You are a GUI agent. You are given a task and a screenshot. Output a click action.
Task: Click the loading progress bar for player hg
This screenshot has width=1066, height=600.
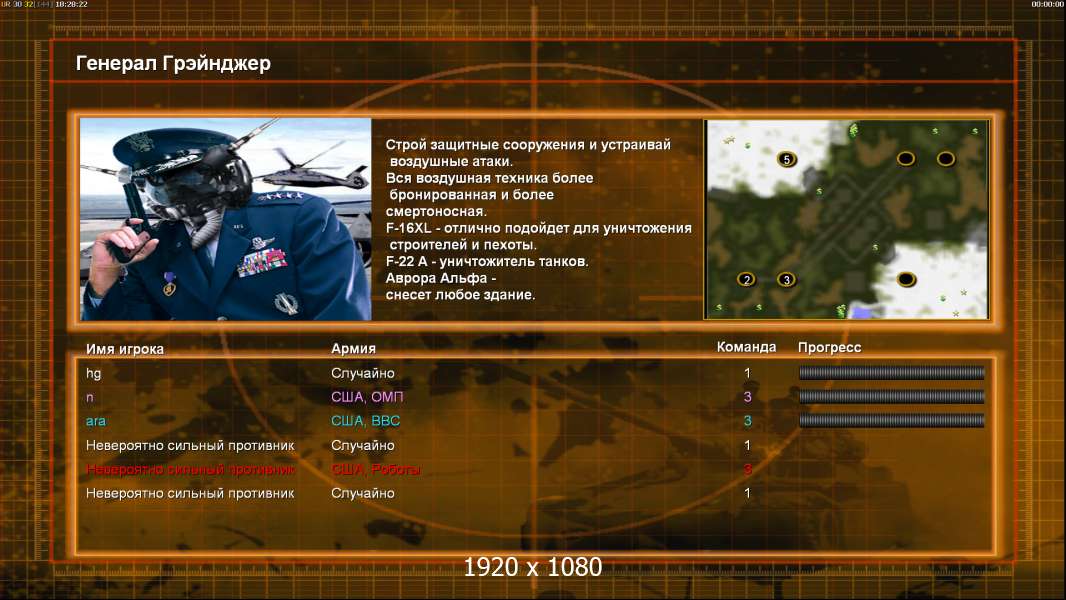891,372
